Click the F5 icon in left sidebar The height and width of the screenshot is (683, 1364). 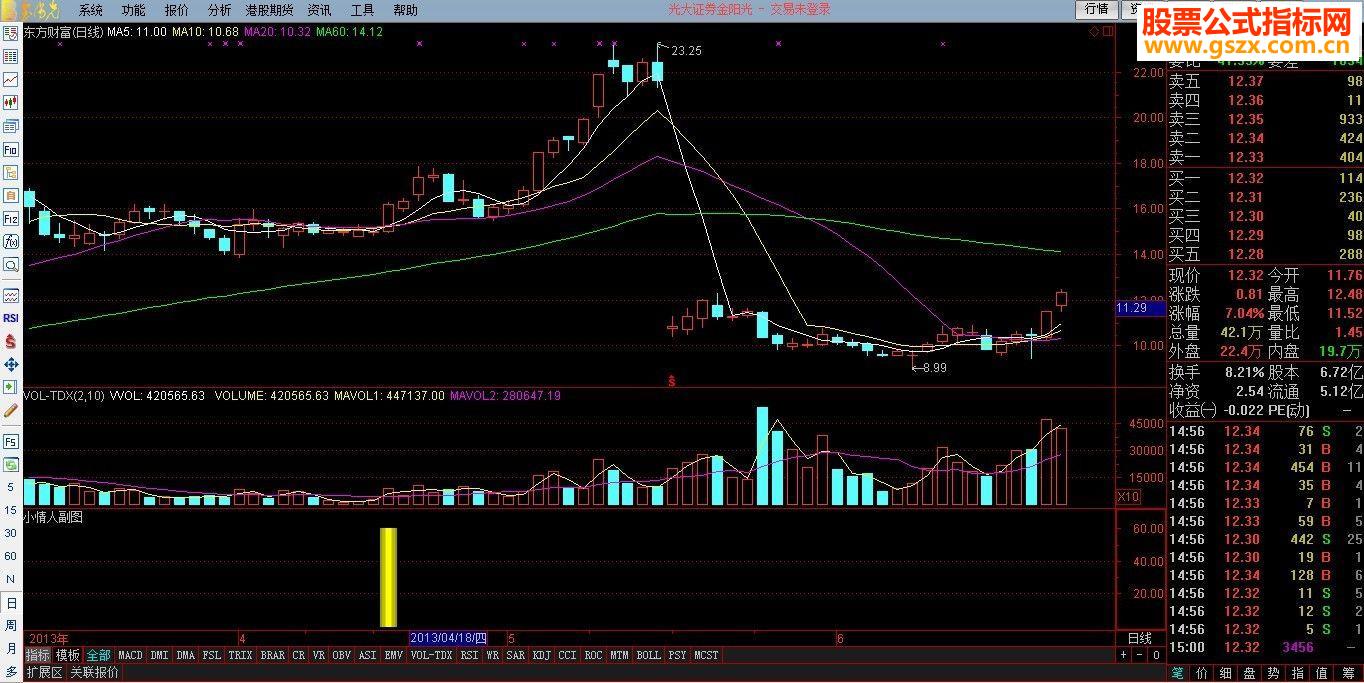[x=11, y=441]
